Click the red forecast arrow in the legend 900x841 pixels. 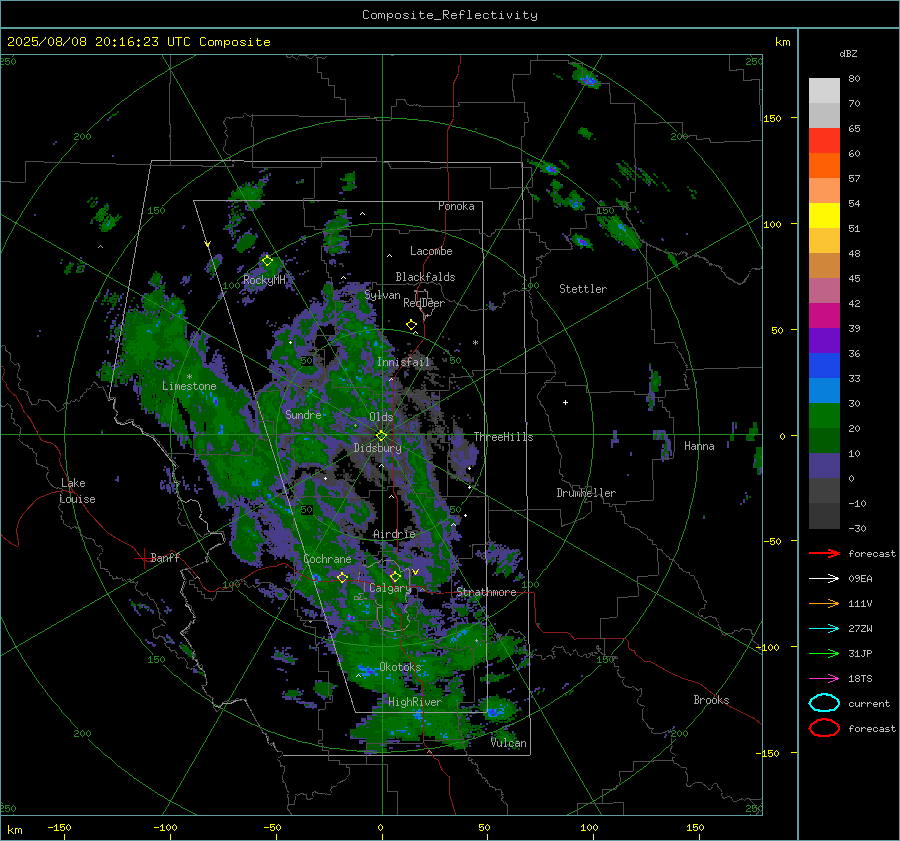[x=824, y=553]
